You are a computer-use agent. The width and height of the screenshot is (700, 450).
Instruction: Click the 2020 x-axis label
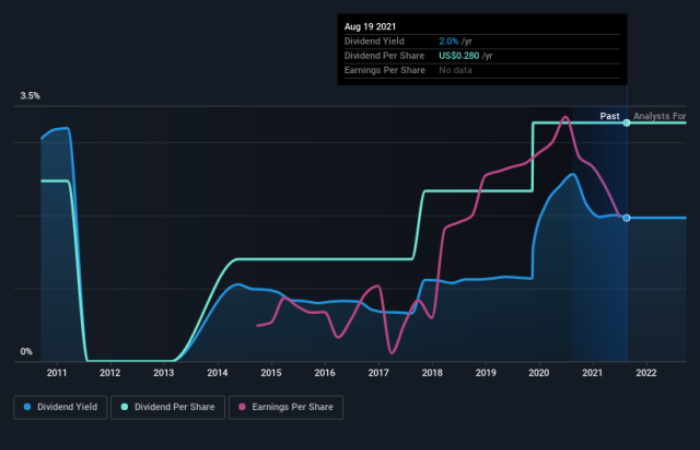coord(539,373)
